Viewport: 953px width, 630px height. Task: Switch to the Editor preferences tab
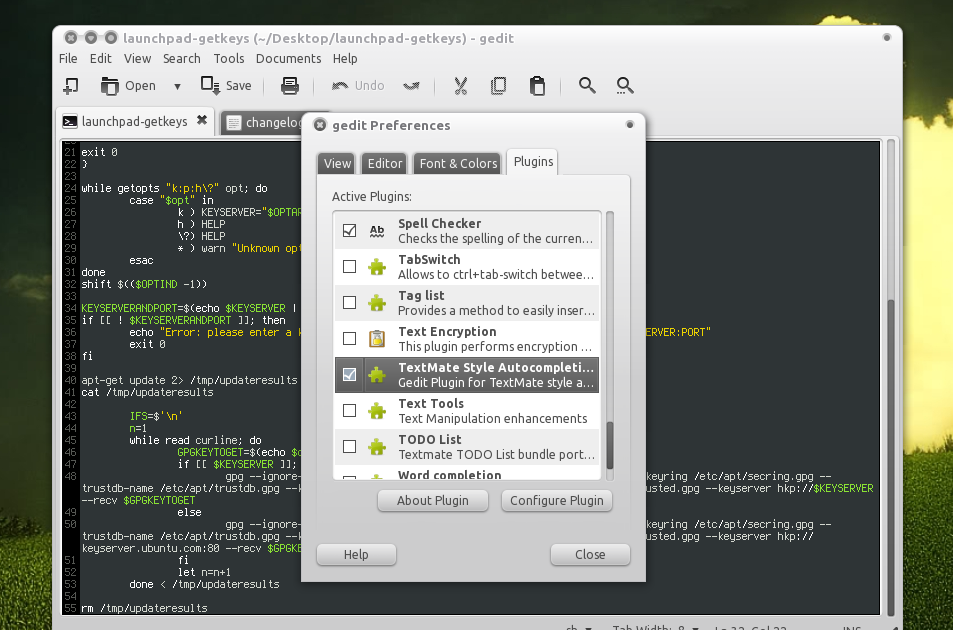(385, 164)
